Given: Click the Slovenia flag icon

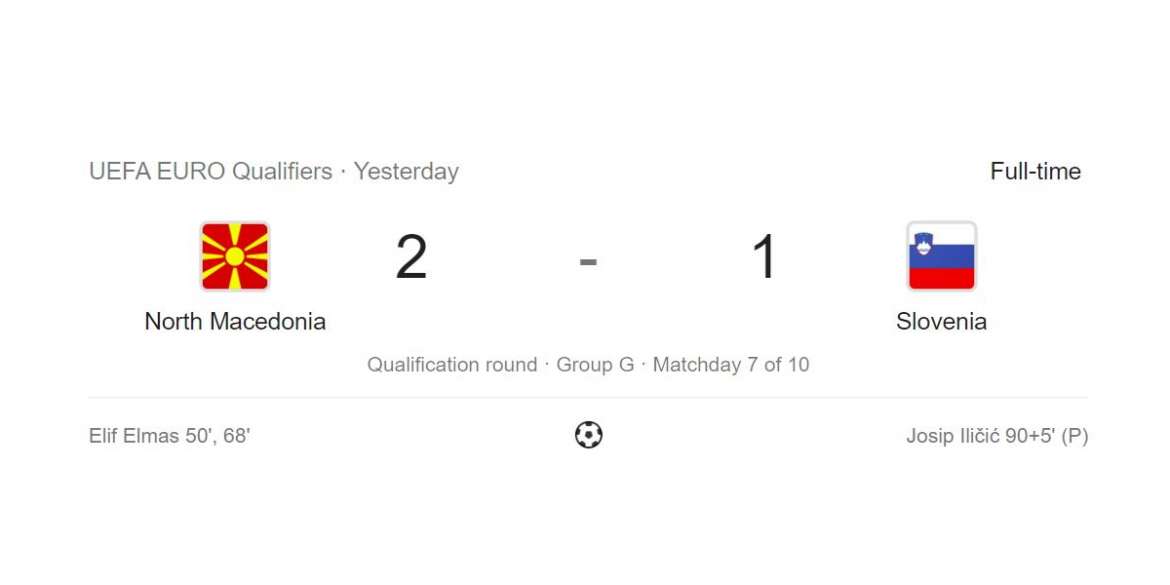Looking at the screenshot, I should click(941, 256).
